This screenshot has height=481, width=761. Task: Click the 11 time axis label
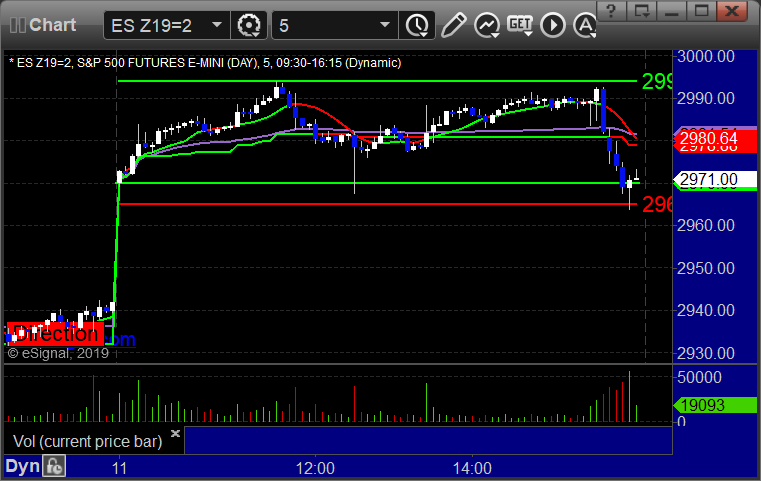tap(119, 468)
